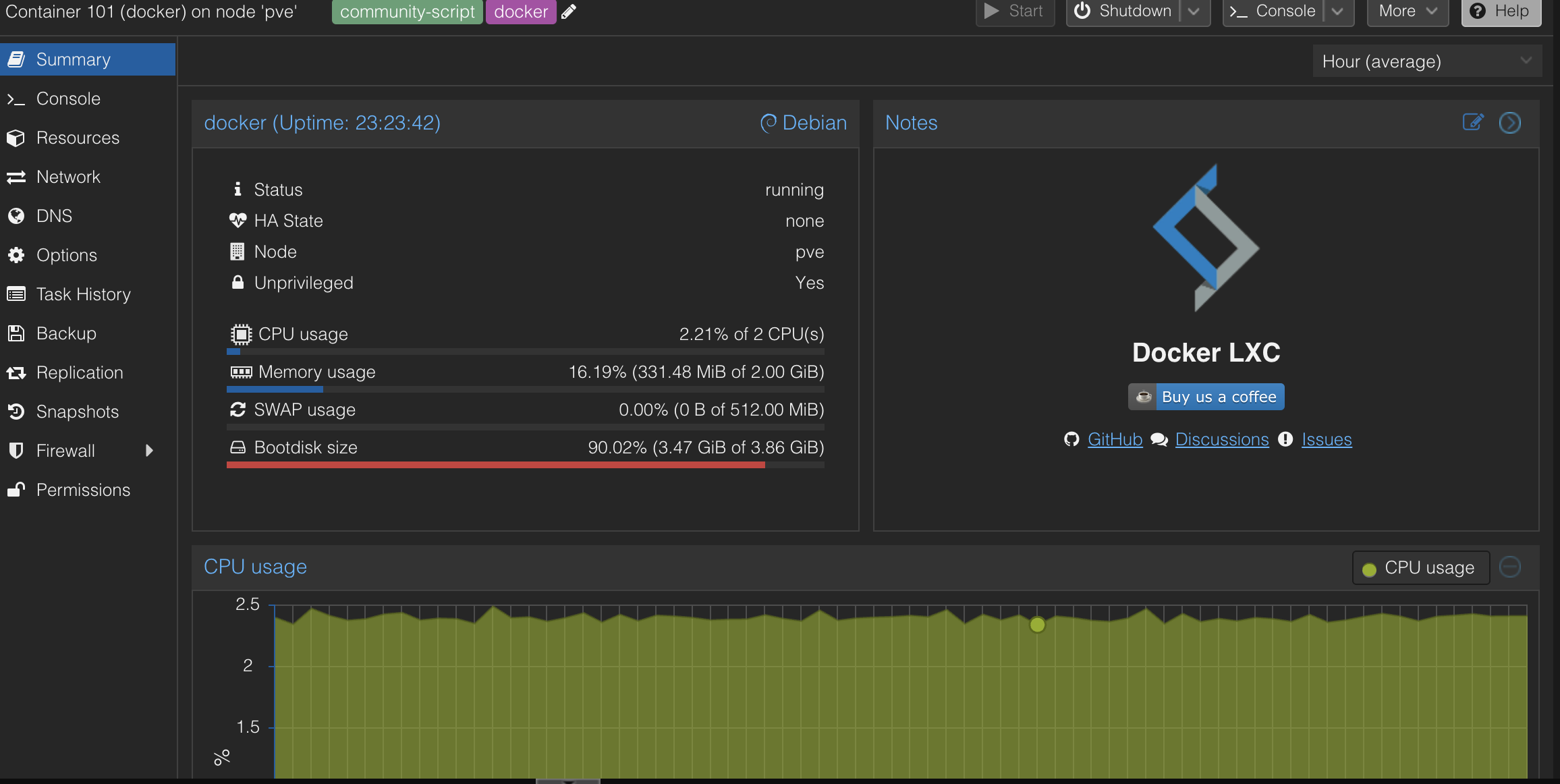1560x784 pixels.
Task: Open Console from top toolbar
Action: pos(1273,11)
